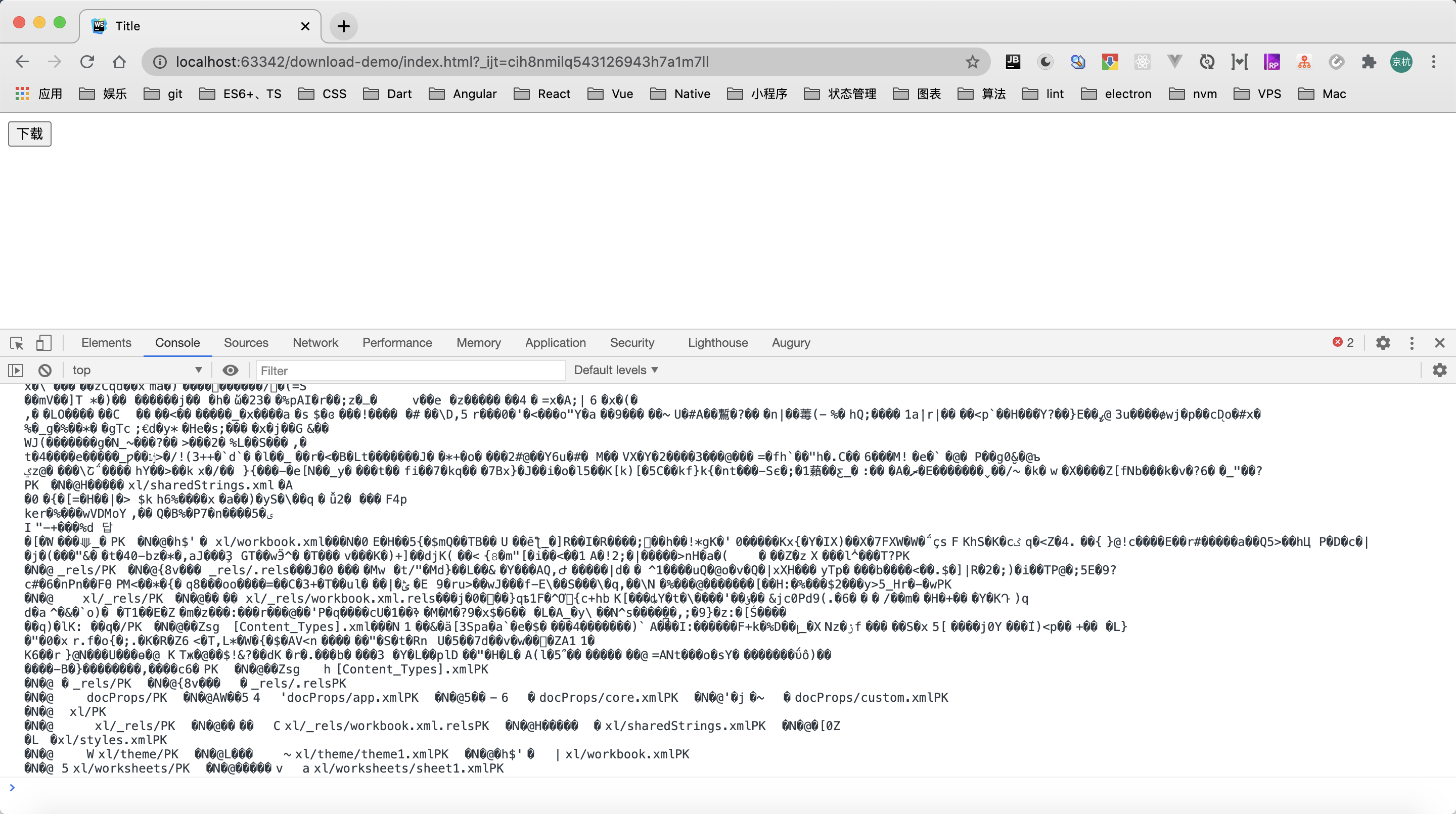Open DevTools settings gear icon

tap(1383, 343)
